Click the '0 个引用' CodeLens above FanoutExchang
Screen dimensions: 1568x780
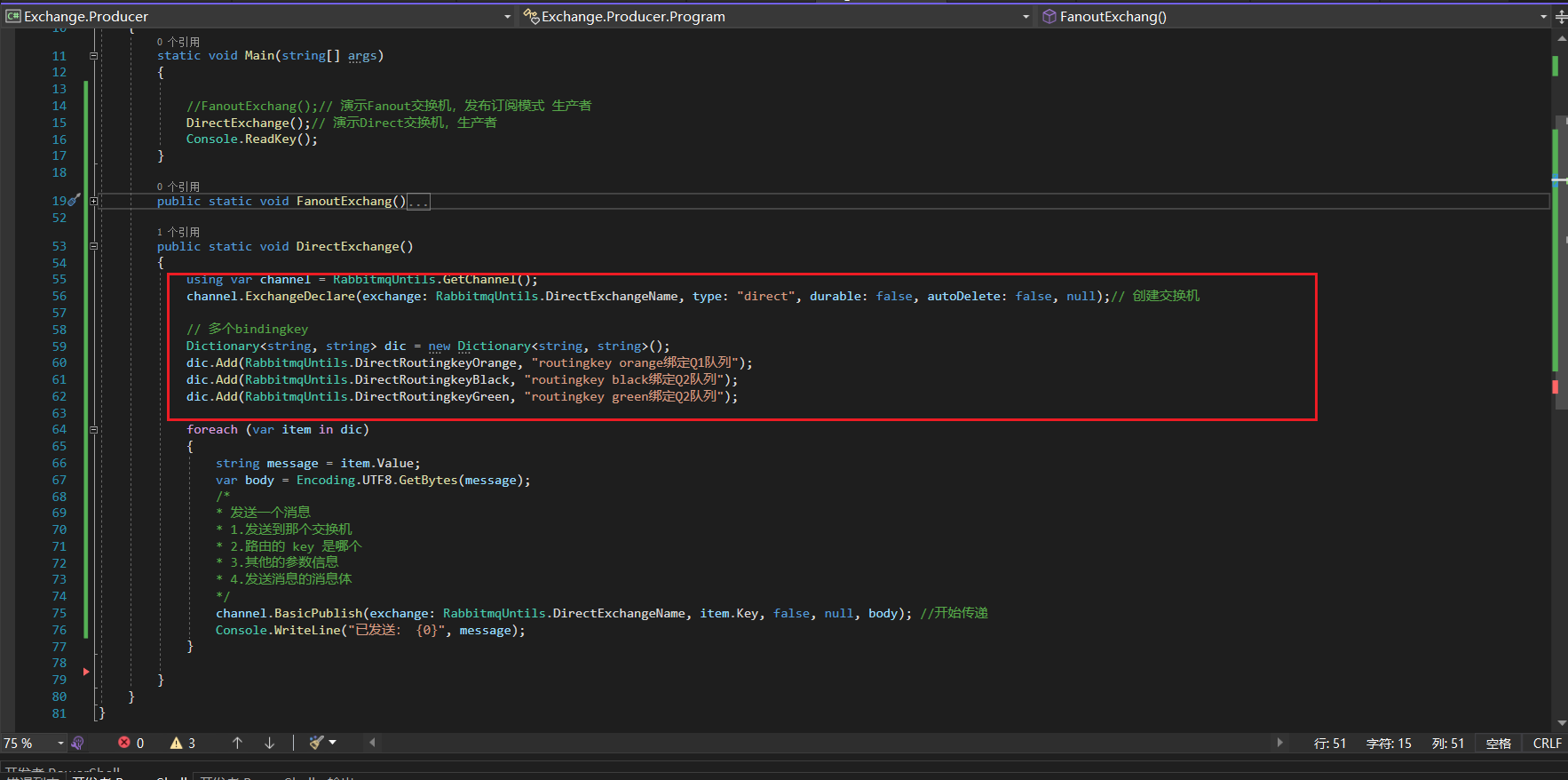point(178,187)
